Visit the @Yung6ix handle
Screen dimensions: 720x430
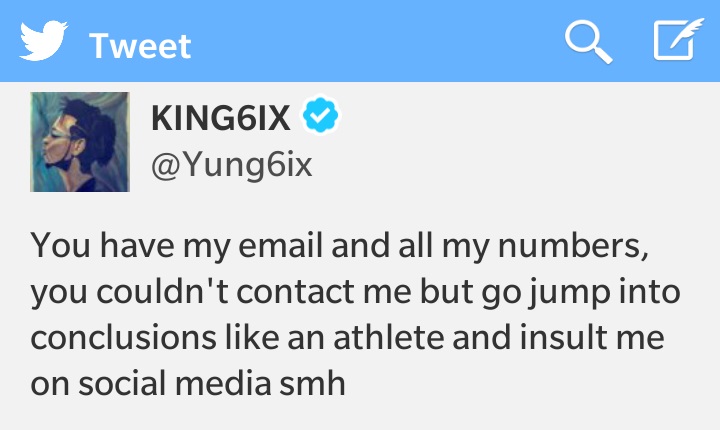click(x=231, y=164)
